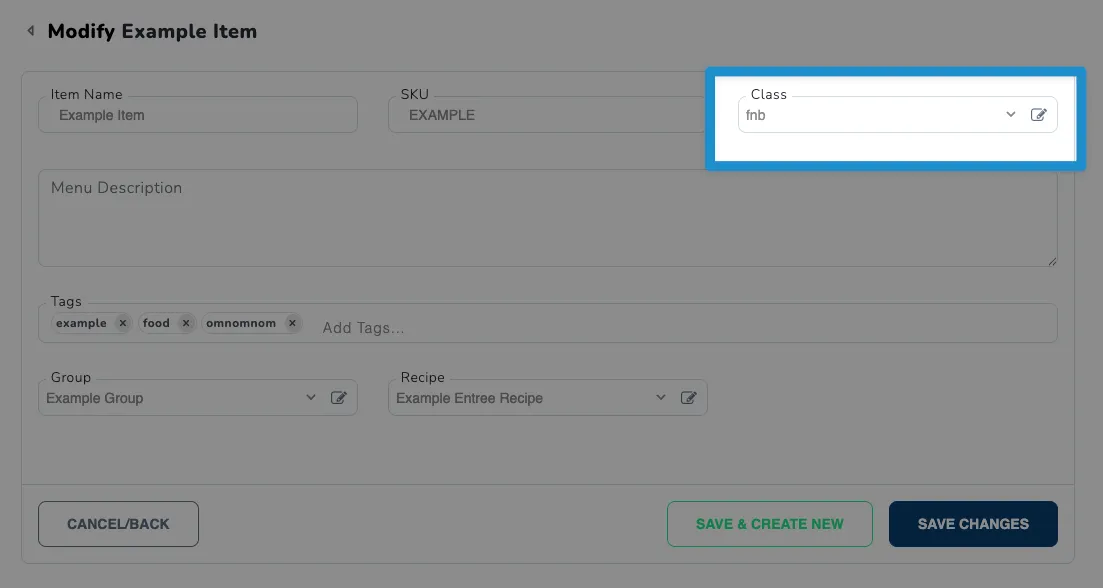Click Save & Create New

click(x=770, y=524)
